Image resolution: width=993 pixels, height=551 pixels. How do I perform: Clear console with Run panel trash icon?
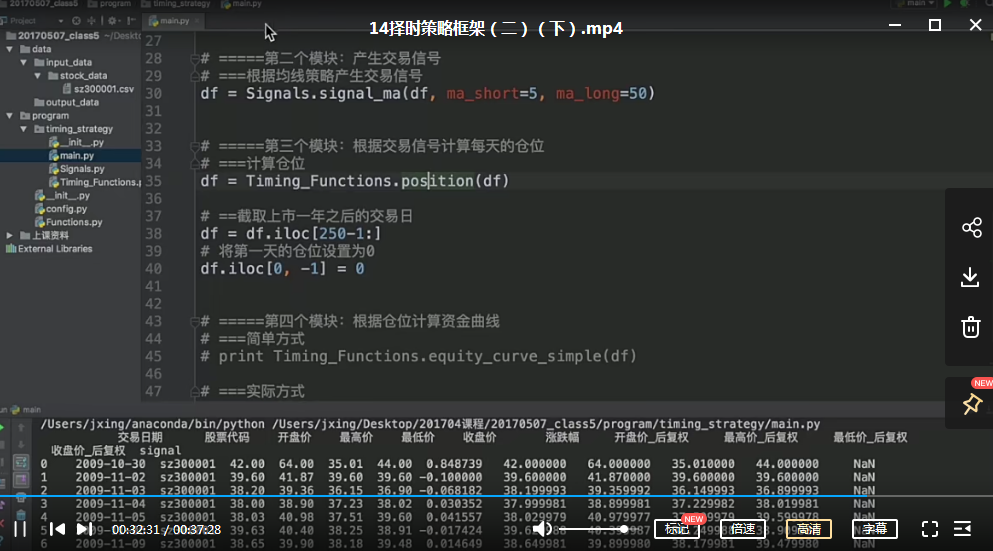21,515
